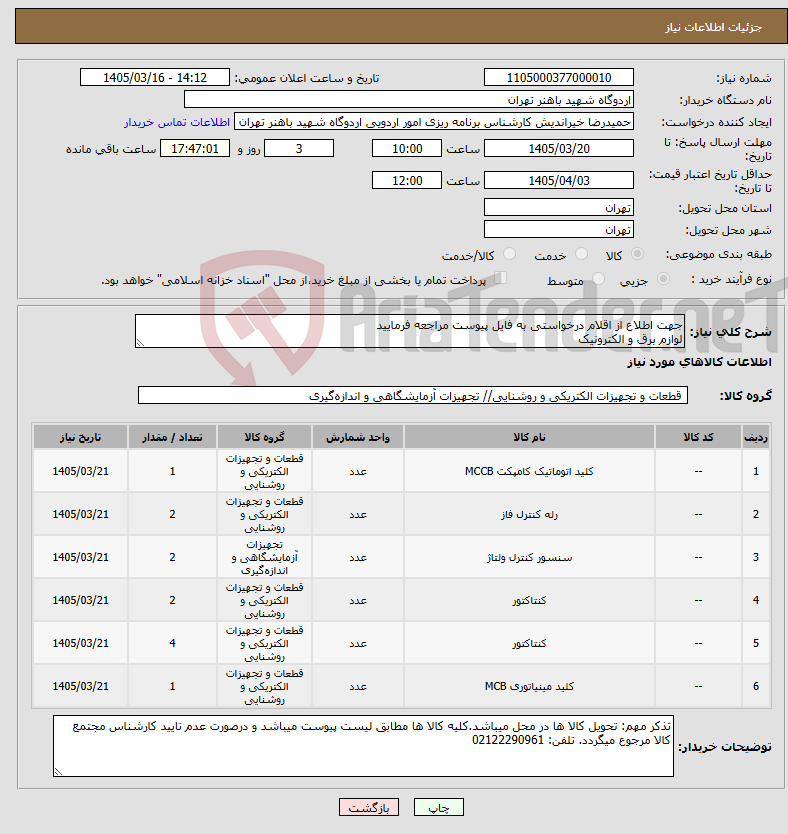Click the response deadline date 1405/03/20
Image resolution: width=788 pixels, height=834 pixels.
[x=559, y=148]
